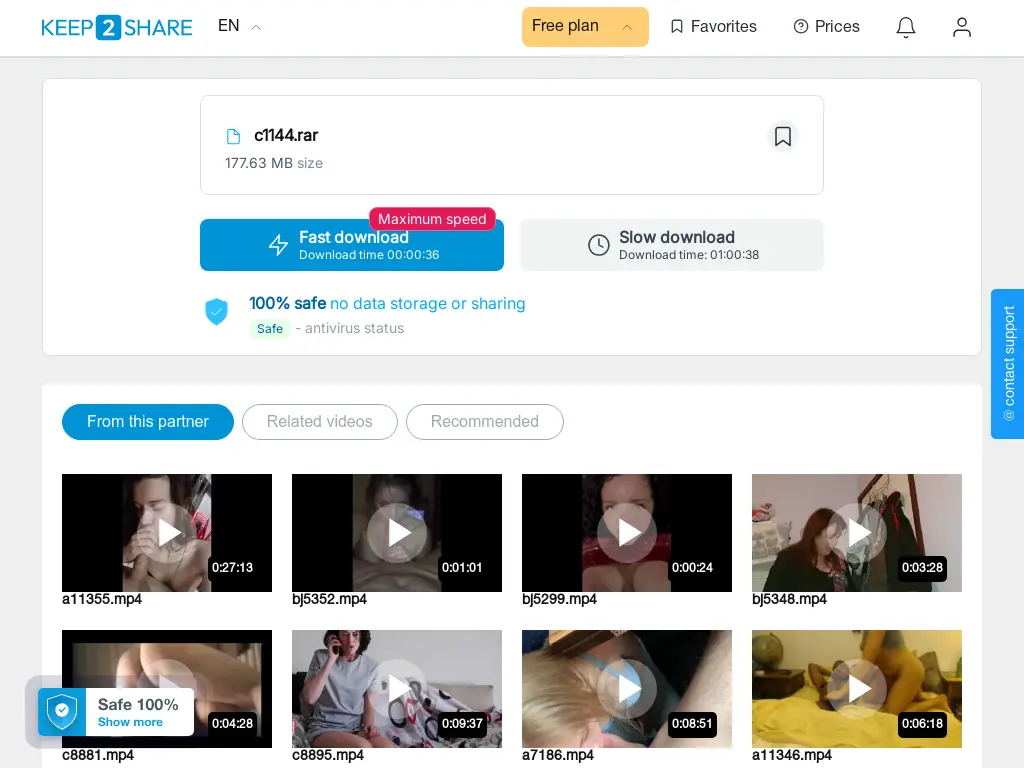Open the bj5299.mp4 title link
Image resolution: width=1024 pixels, height=768 pixels.
pos(559,600)
